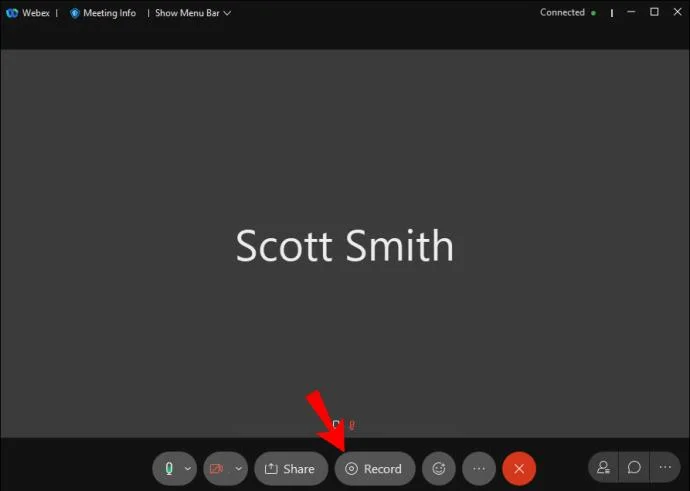This screenshot has width=690, height=491.
Task: Start recording with the Record button
Action: point(374,468)
